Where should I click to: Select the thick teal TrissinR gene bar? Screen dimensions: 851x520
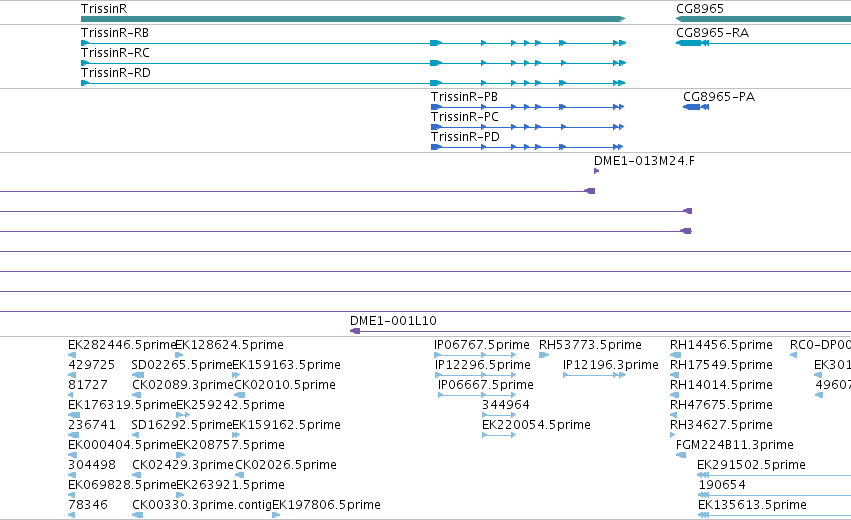353,19
